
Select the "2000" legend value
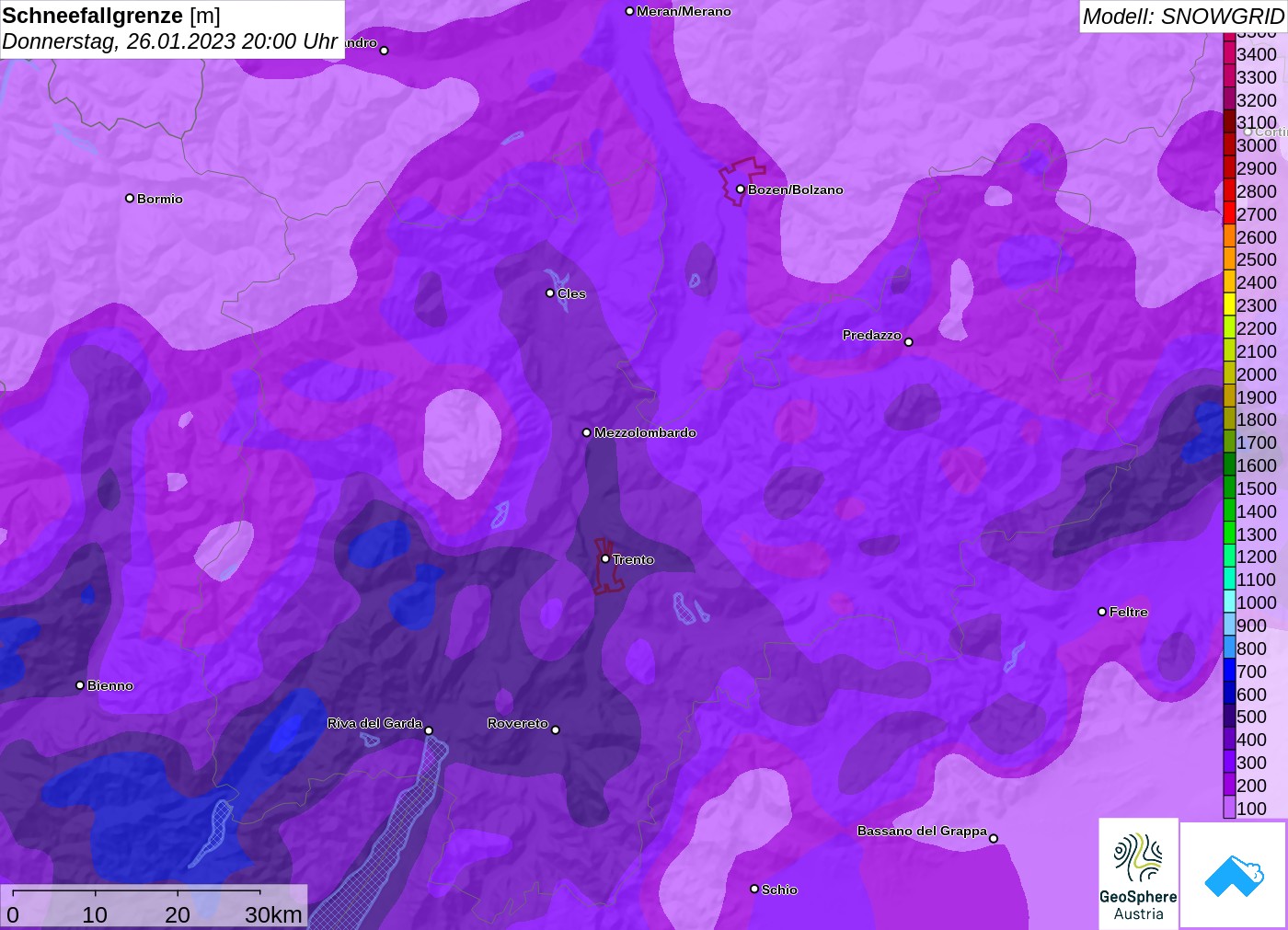tap(1257, 374)
